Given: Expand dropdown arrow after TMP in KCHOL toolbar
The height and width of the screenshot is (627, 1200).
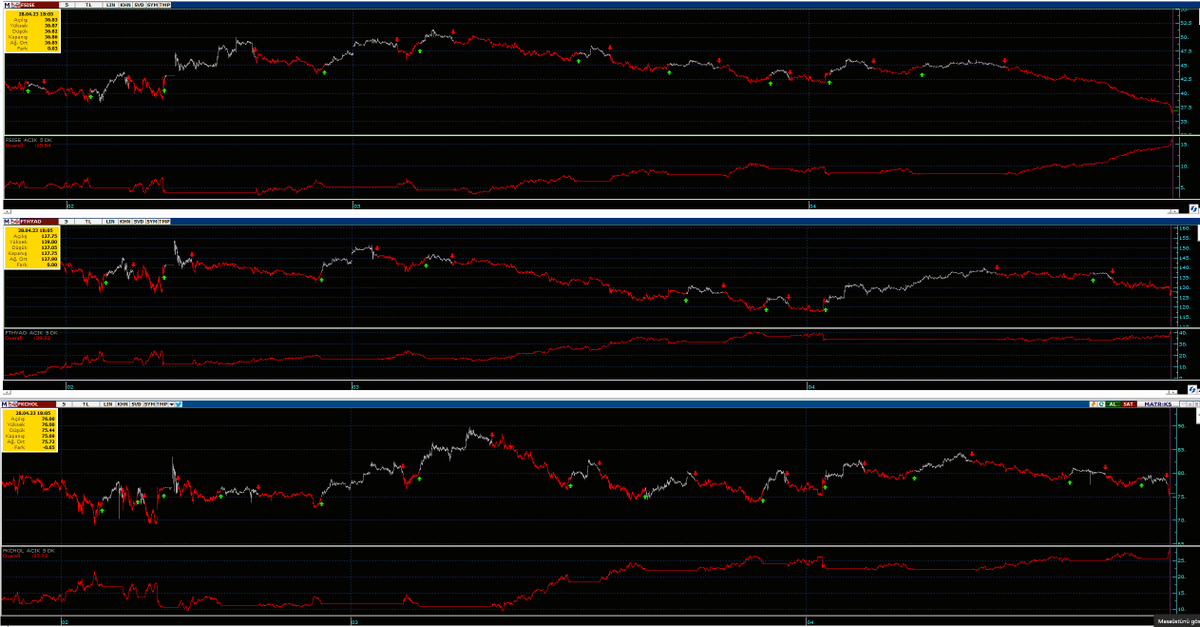Looking at the screenshot, I should pos(171,404).
